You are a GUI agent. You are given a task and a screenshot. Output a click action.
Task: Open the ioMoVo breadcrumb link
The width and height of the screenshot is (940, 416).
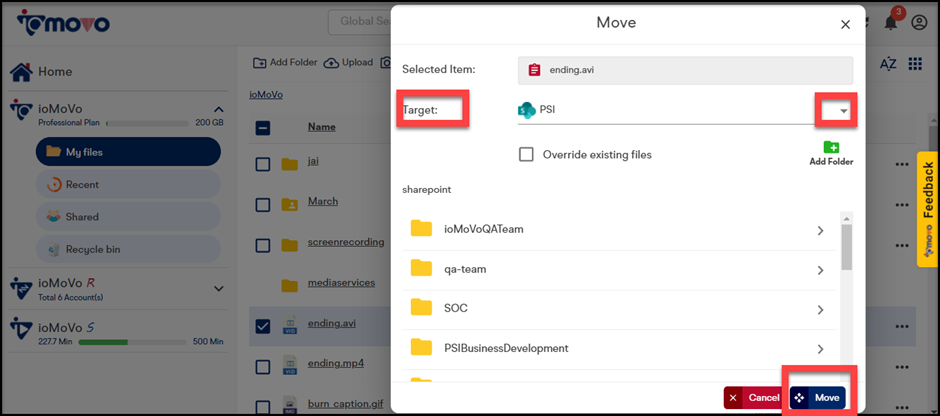[x=266, y=95]
